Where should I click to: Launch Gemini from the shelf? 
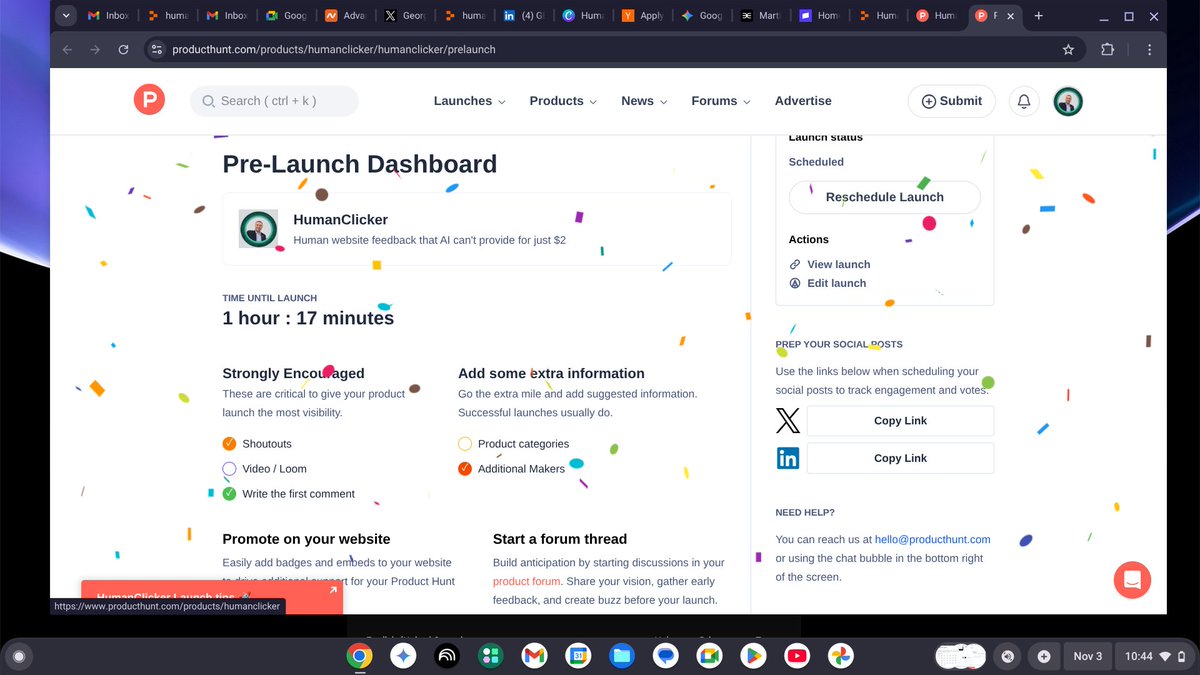403,656
